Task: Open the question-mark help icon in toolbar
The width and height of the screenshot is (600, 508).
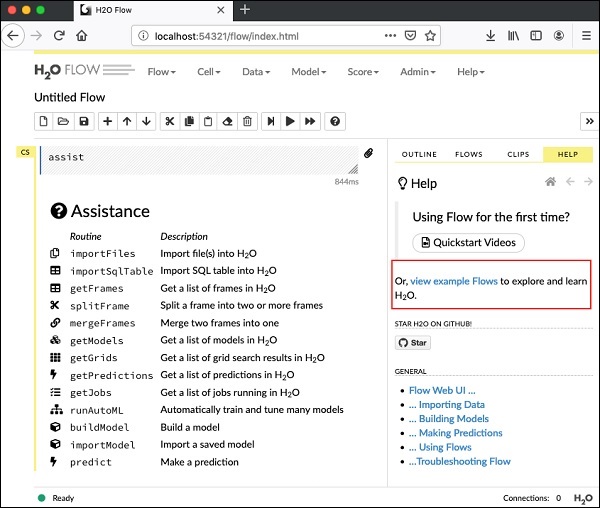Action: click(x=336, y=121)
